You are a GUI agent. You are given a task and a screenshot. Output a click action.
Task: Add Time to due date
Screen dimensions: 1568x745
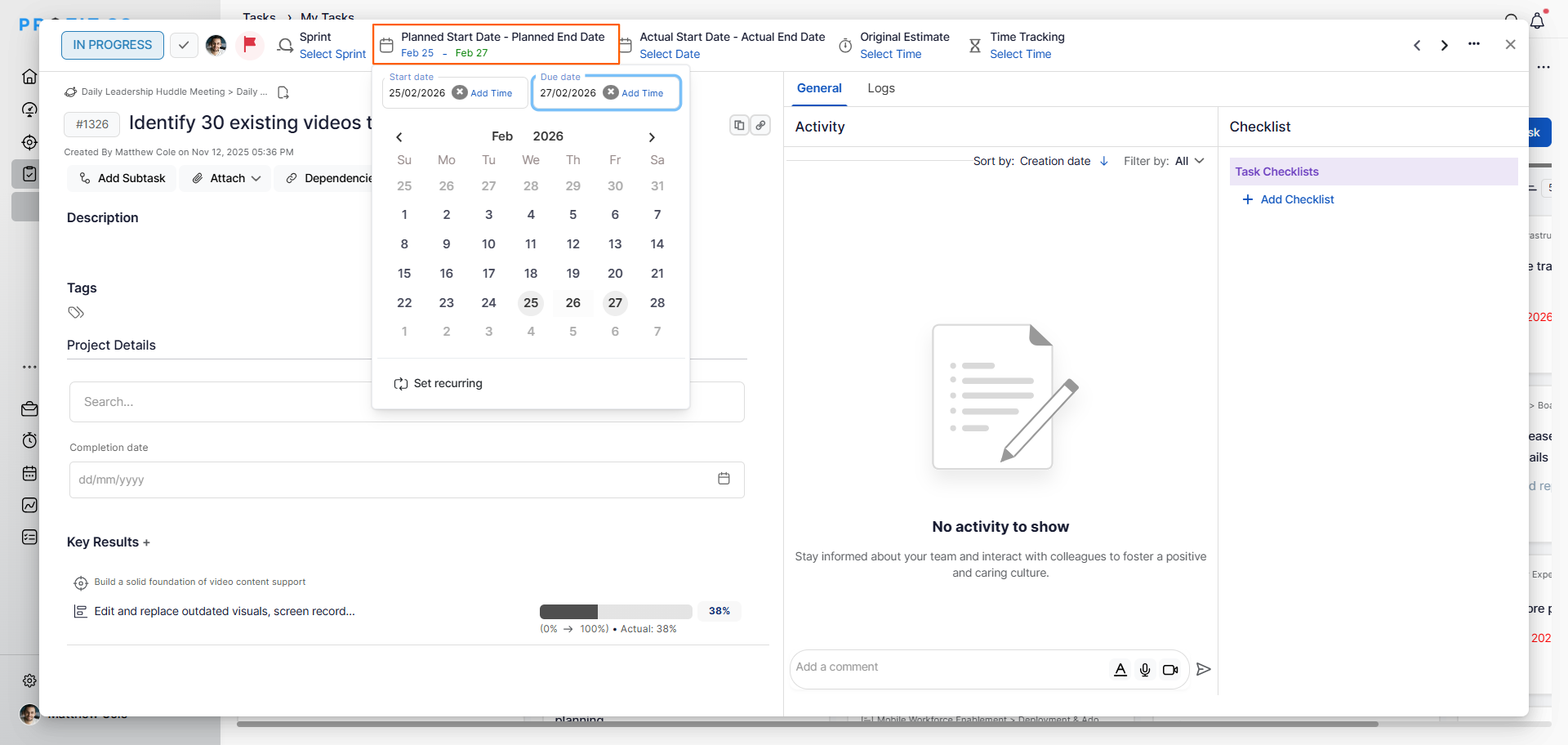coord(643,93)
